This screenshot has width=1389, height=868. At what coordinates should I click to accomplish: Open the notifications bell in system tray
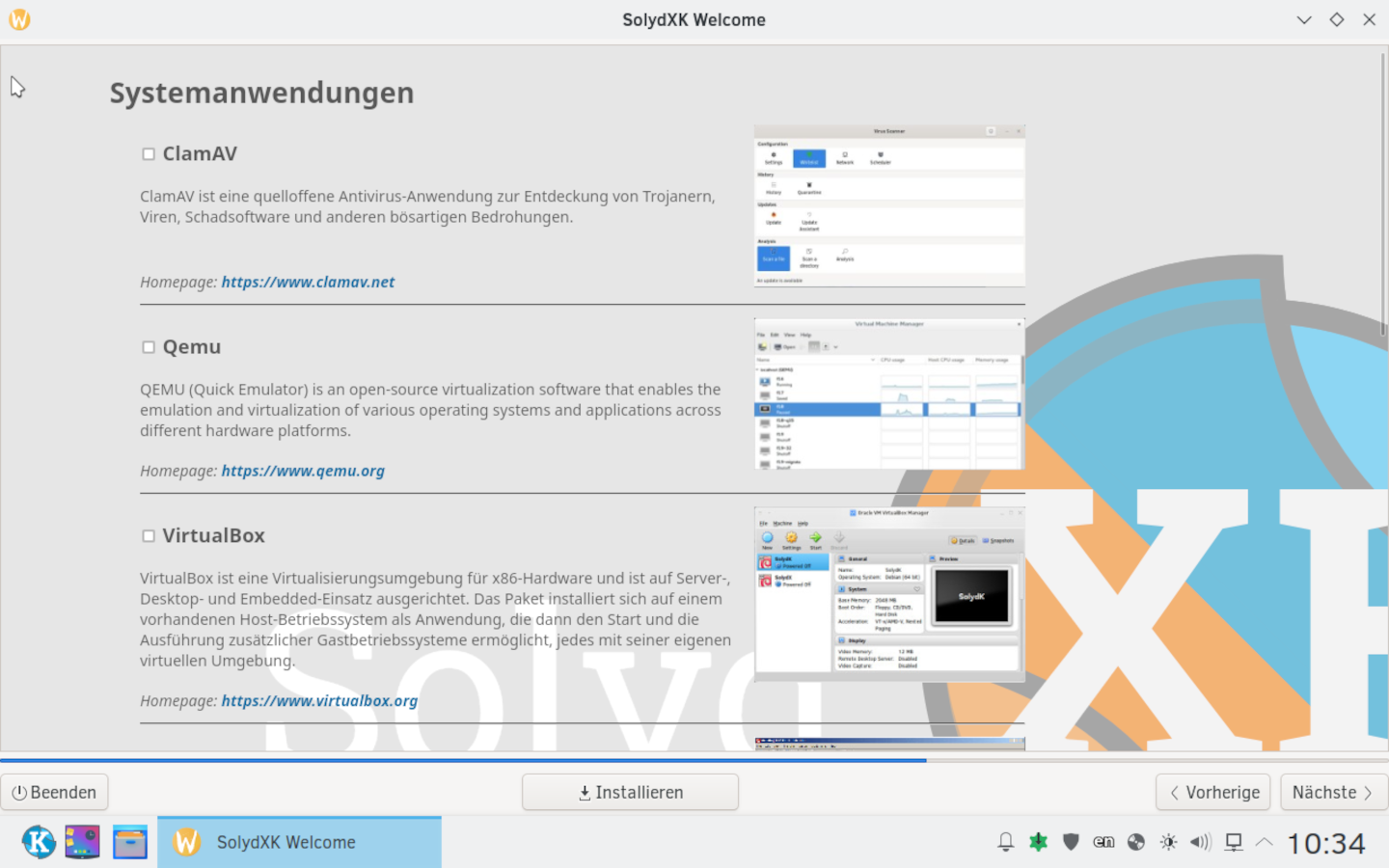(1005, 842)
